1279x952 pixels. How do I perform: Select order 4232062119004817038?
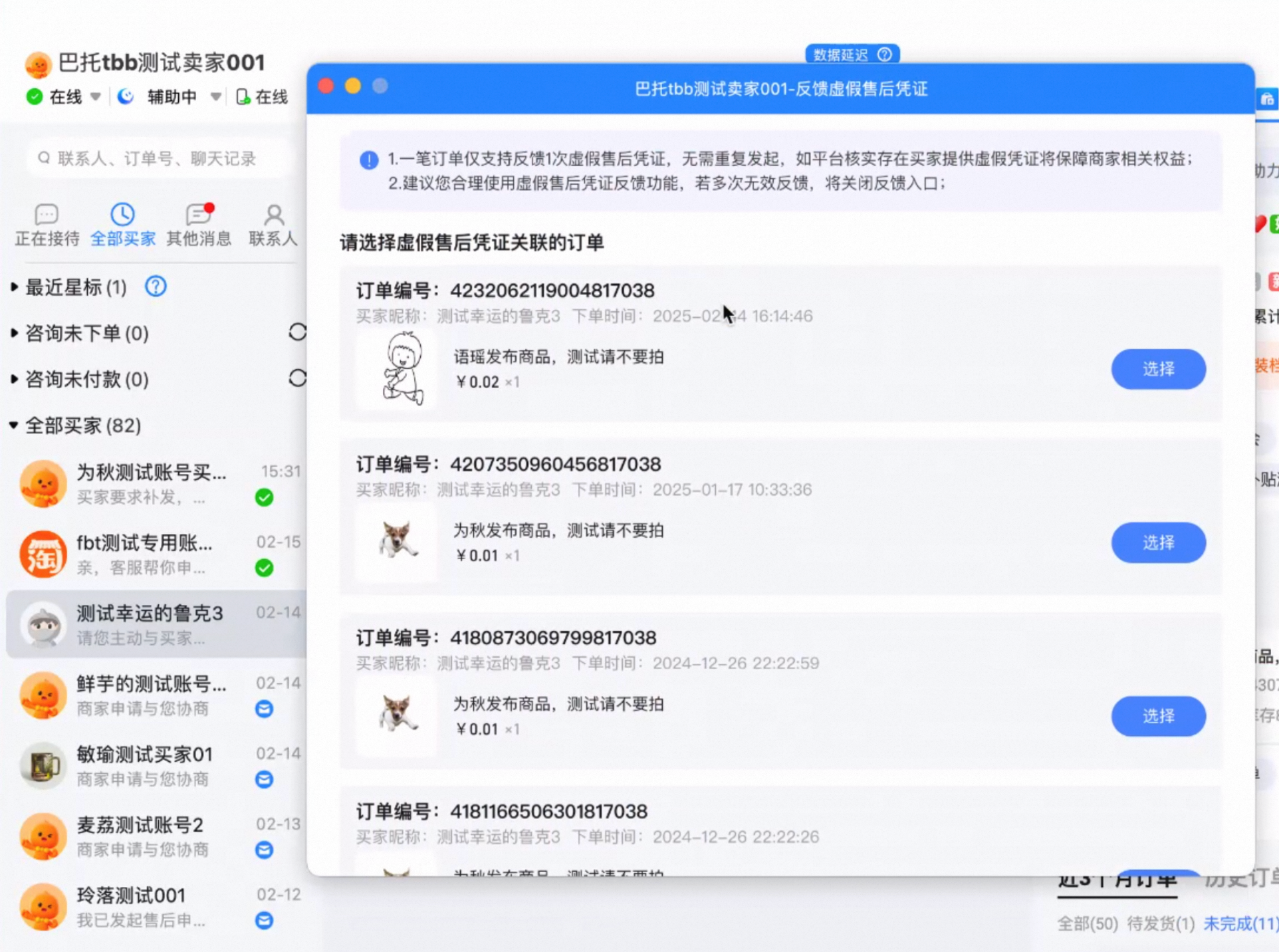click(1158, 369)
